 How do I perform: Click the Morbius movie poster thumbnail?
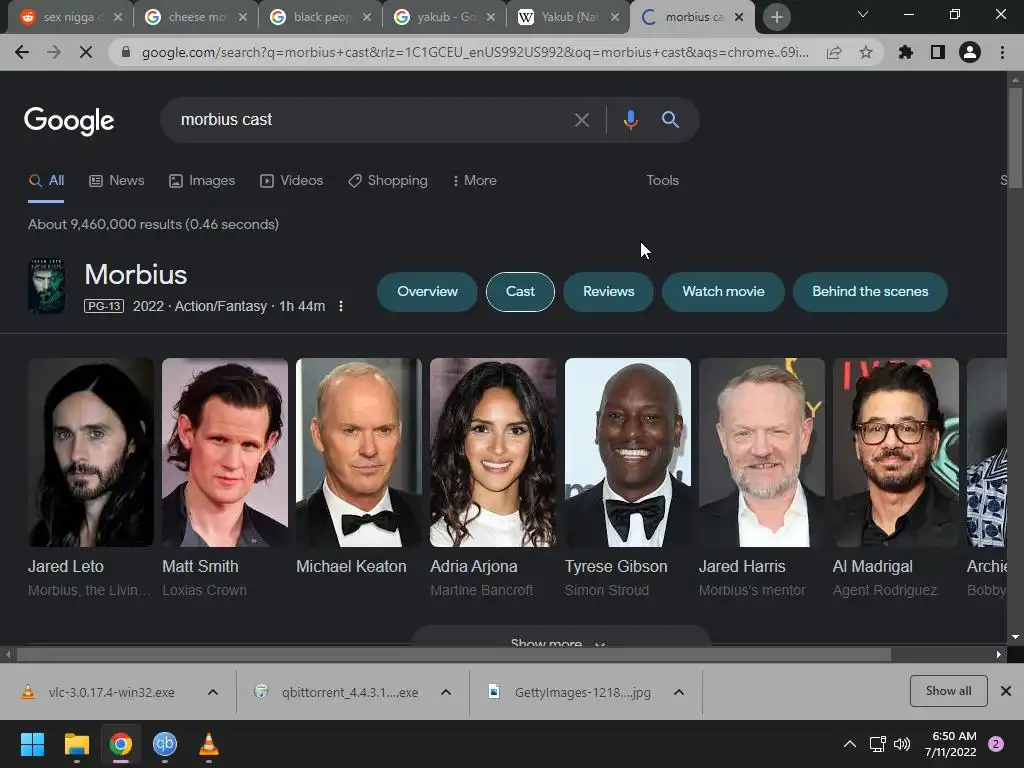[46, 286]
